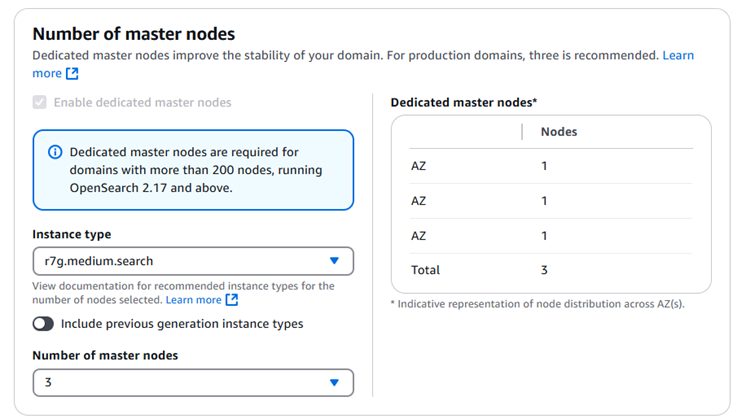The width and height of the screenshot is (746, 420).
Task: Click the external link icon after top Learn more
Action: (x=72, y=74)
